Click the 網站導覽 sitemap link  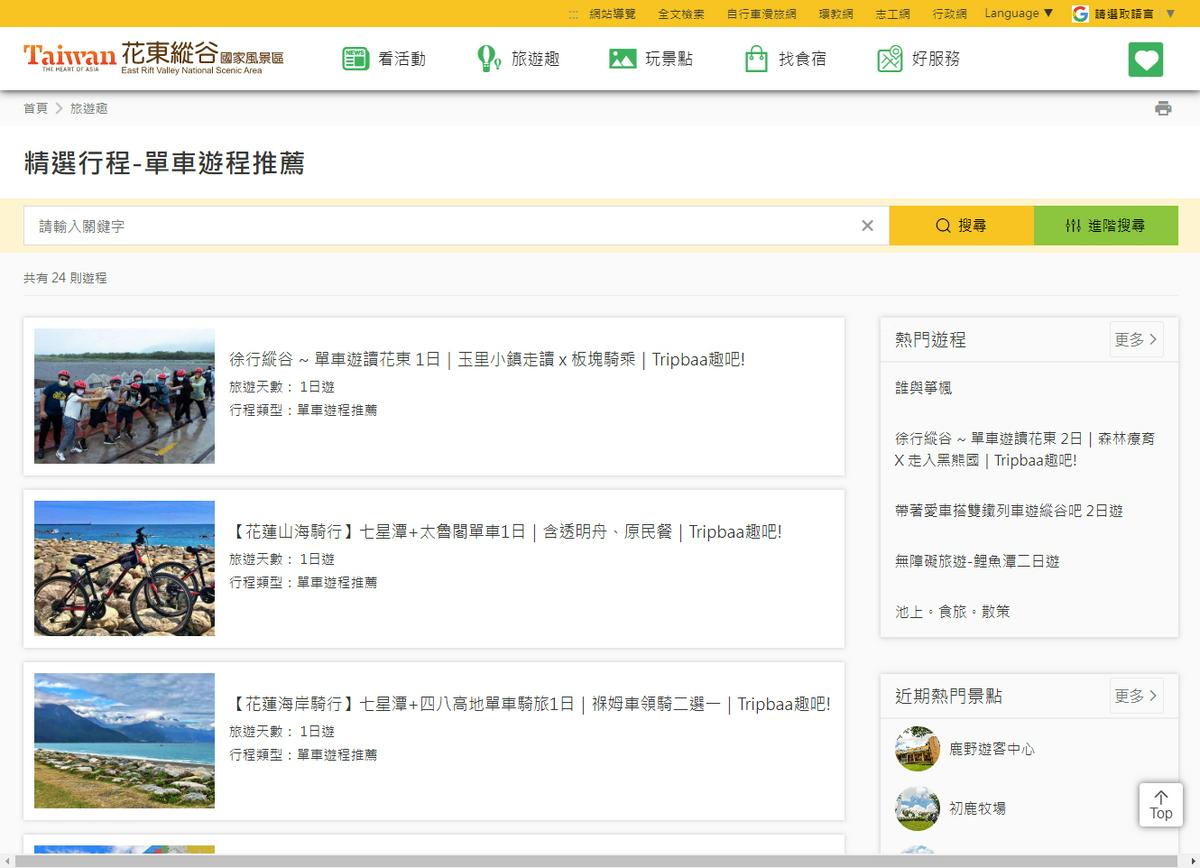612,14
